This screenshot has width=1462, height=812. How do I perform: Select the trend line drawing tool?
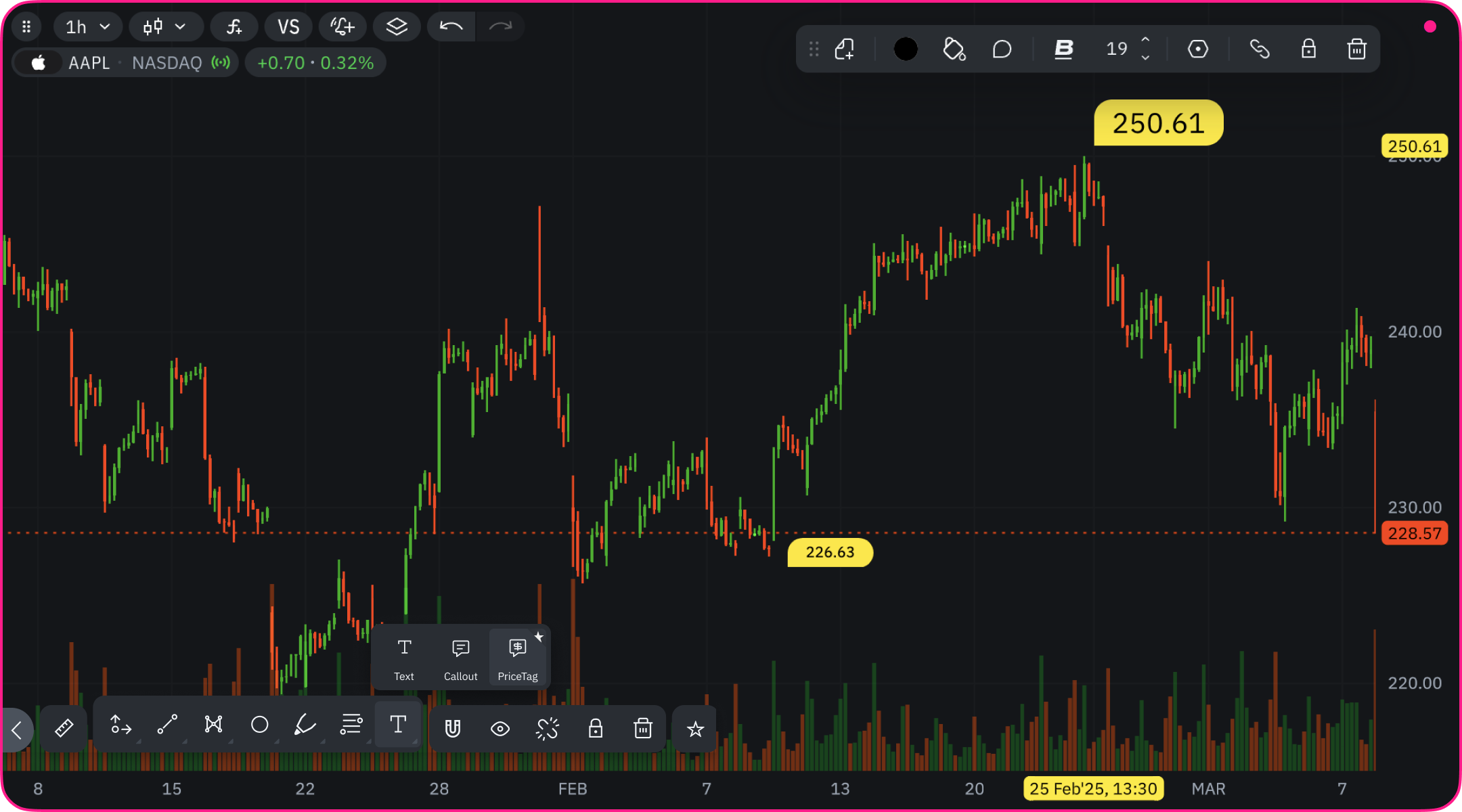point(167,725)
